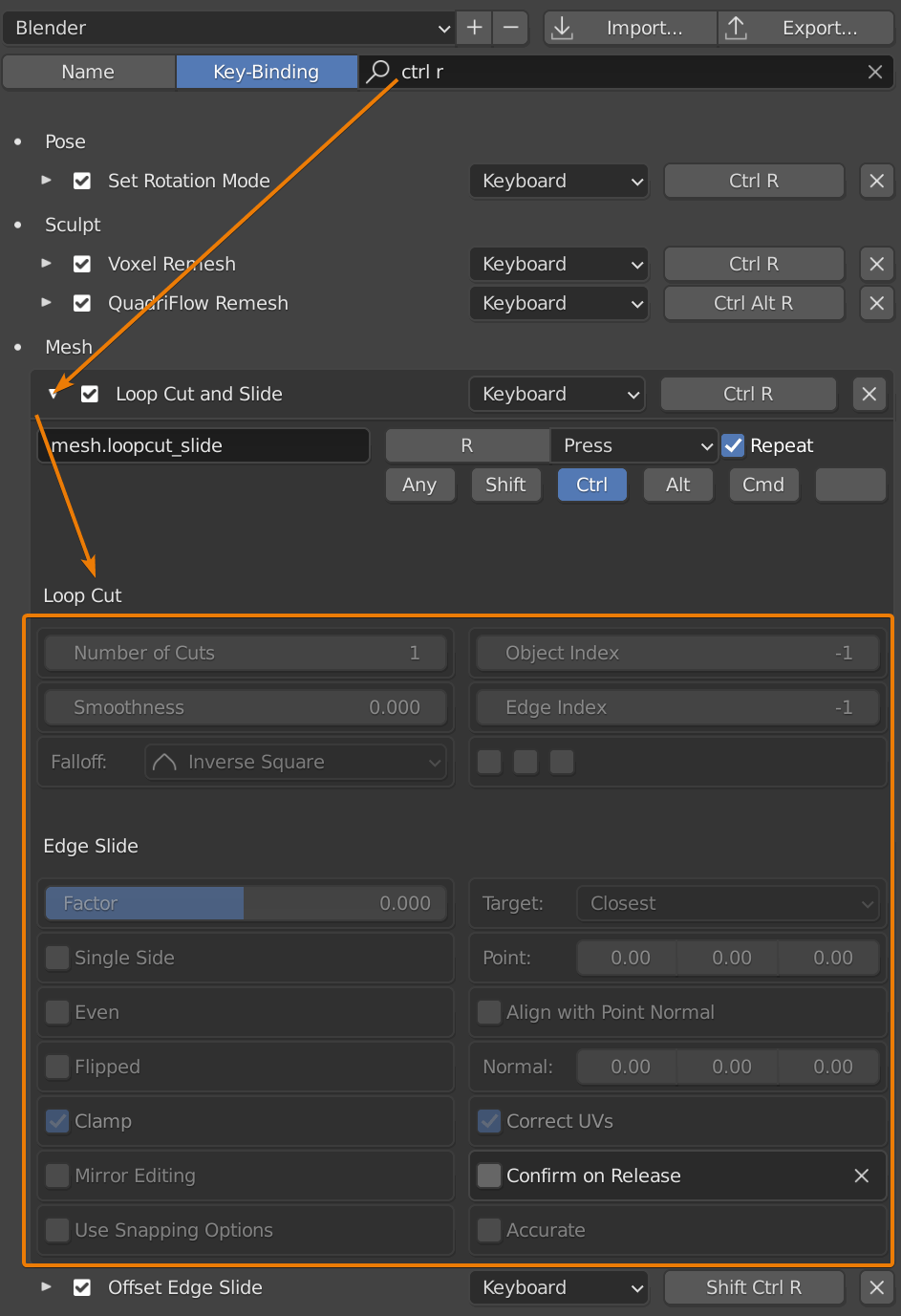Add a new keymap preset with plus icon
The width and height of the screenshot is (901, 1316).
coord(474,27)
